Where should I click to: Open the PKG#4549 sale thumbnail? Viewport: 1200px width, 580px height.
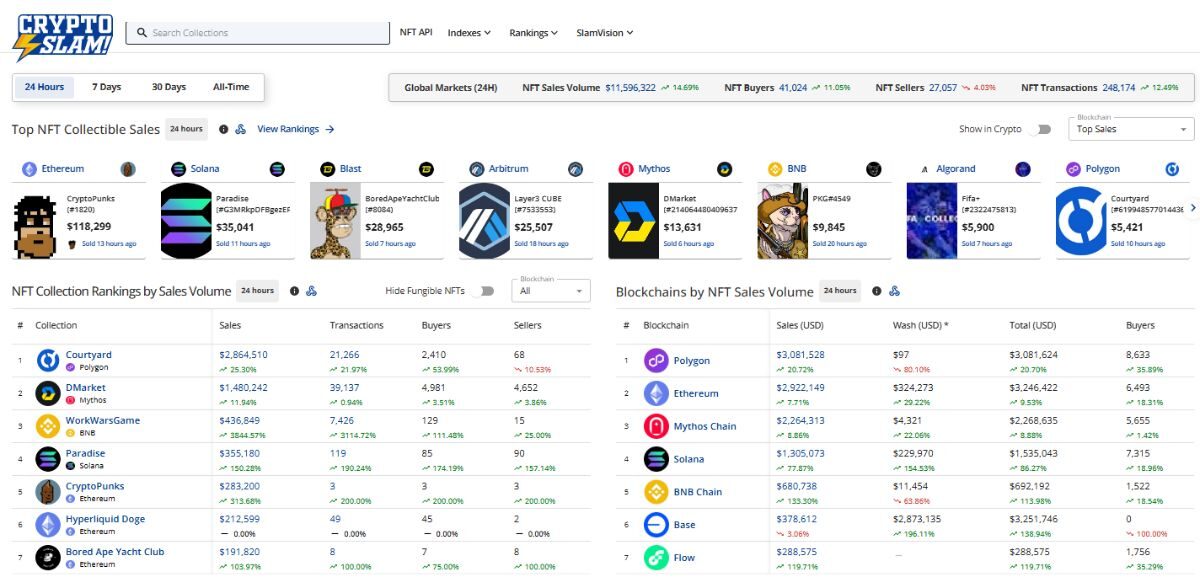pyautogui.click(x=782, y=222)
